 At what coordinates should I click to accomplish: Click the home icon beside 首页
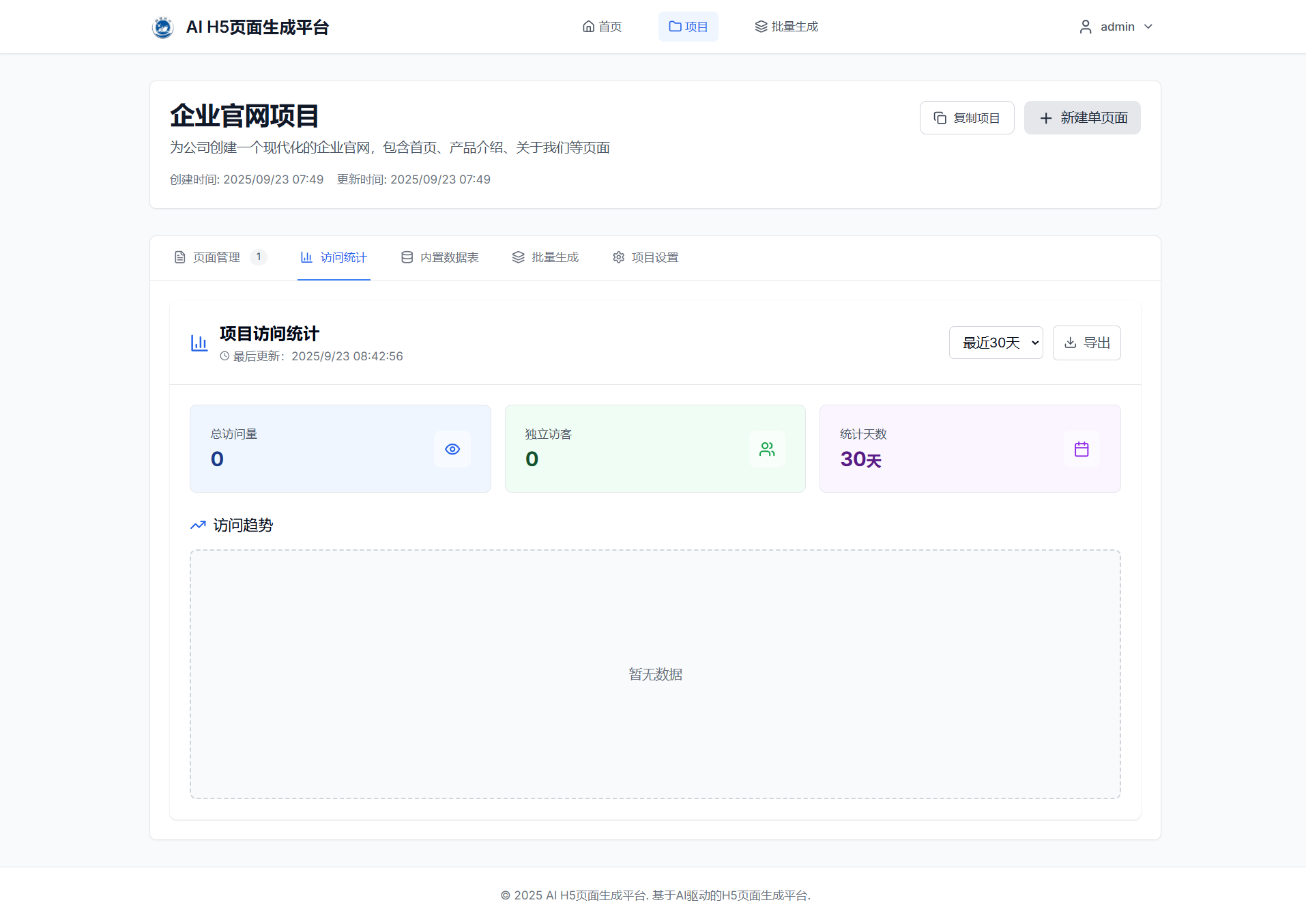click(x=588, y=26)
